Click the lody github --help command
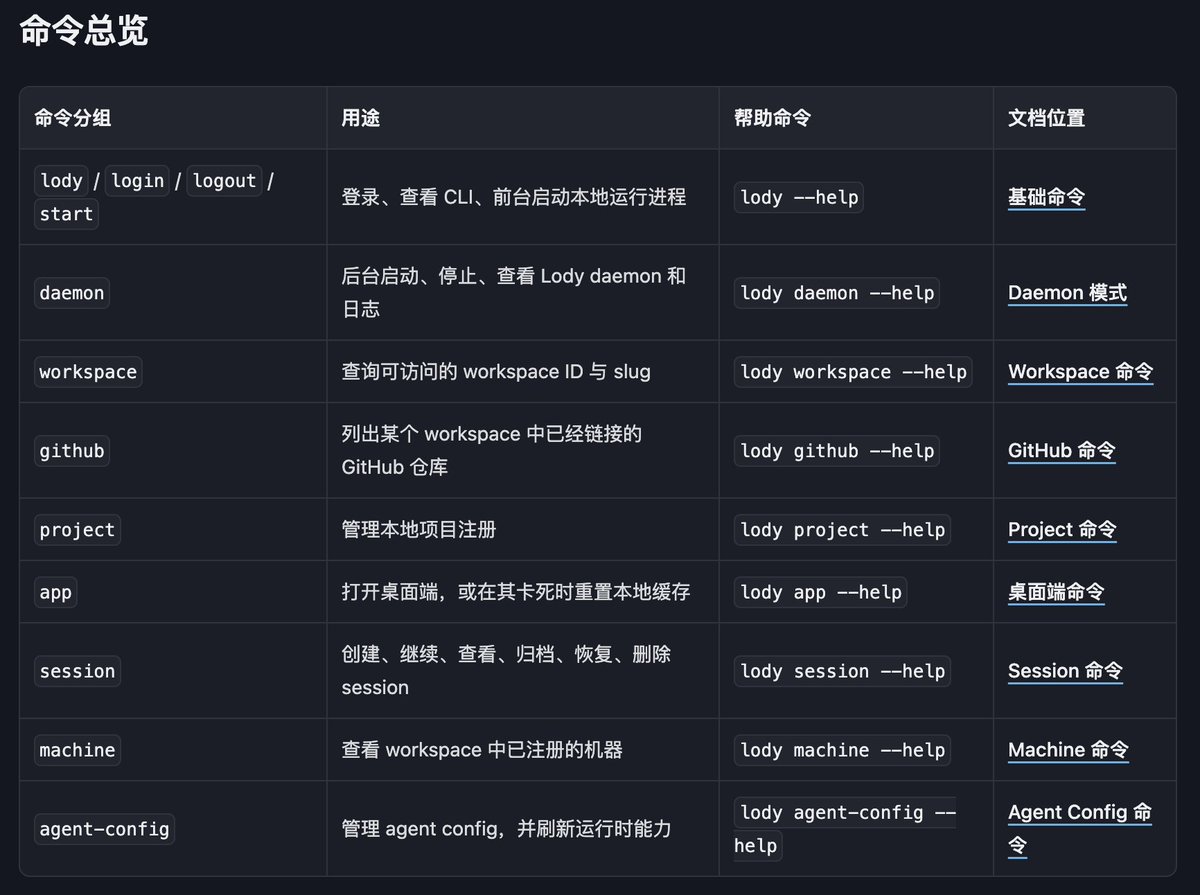The image size is (1200, 895). coord(837,451)
